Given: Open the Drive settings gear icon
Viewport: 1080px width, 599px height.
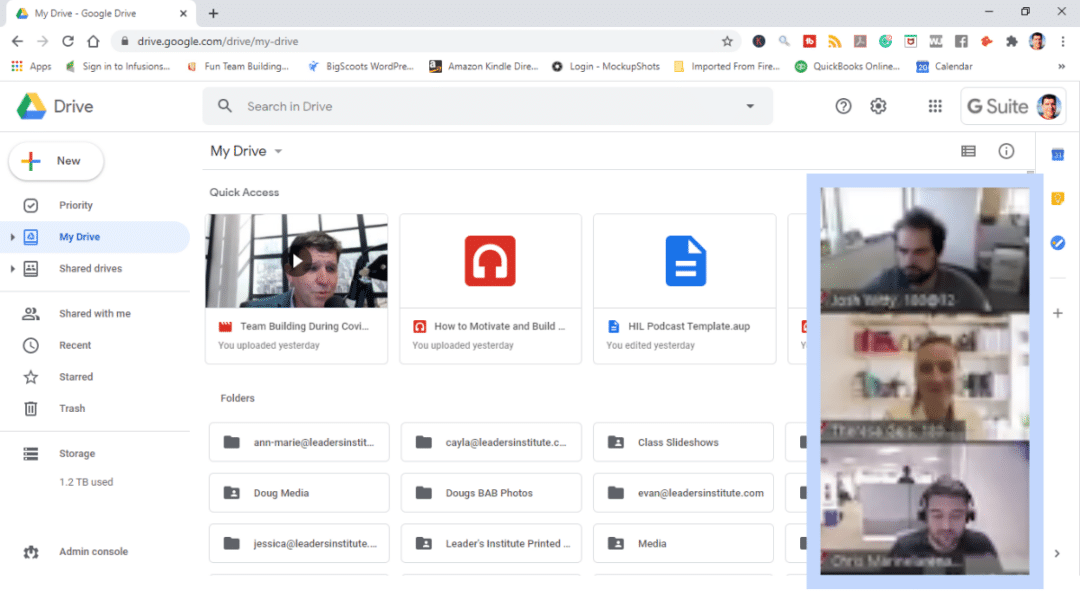Looking at the screenshot, I should click(x=878, y=106).
